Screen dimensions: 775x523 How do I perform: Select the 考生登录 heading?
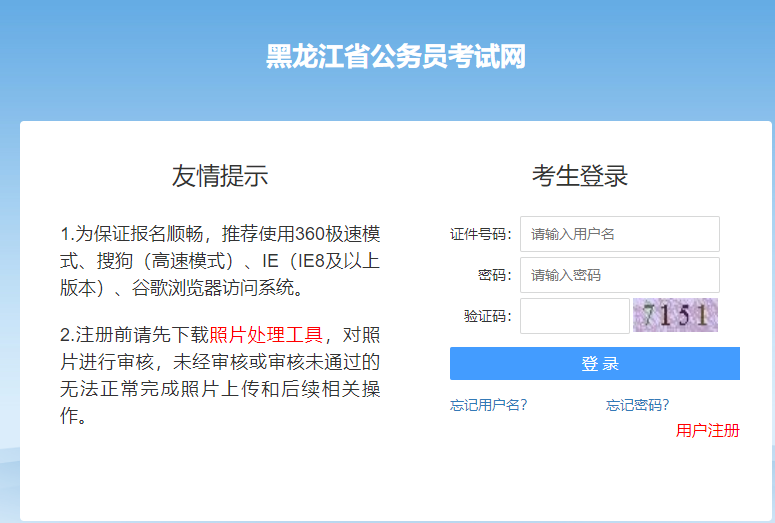coord(580,176)
